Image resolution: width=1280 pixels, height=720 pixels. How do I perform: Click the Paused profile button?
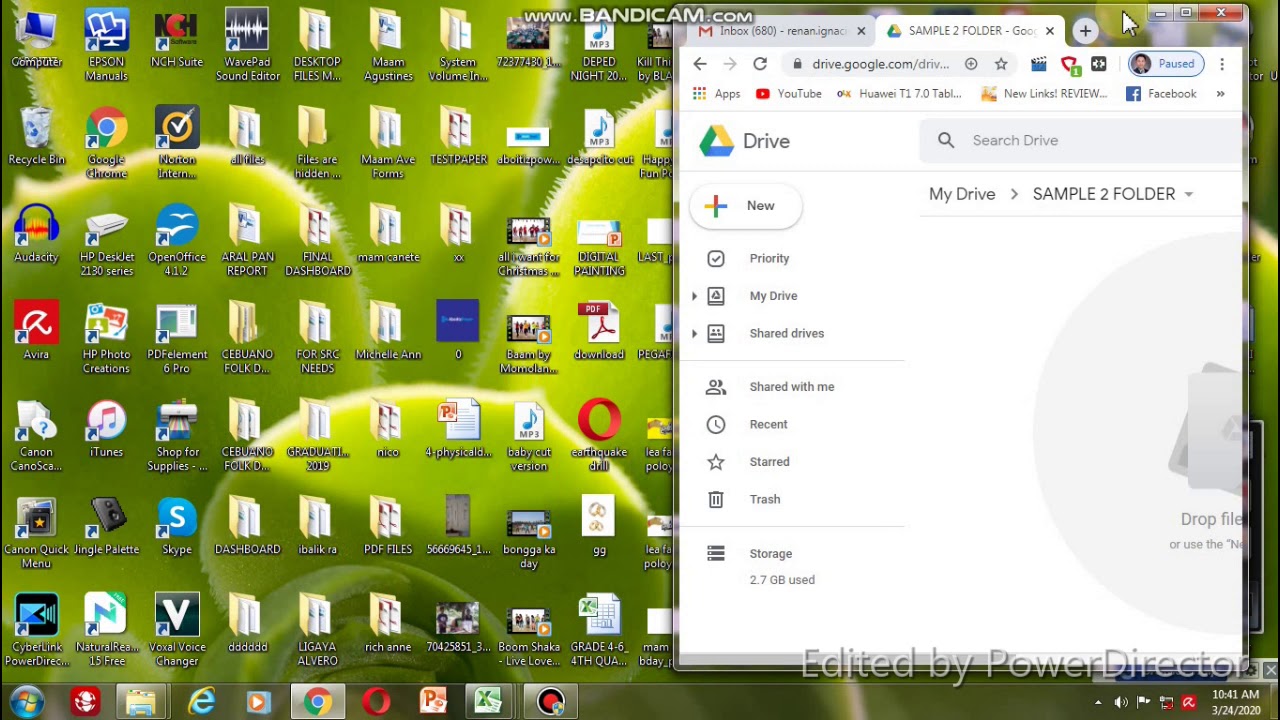[1164, 64]
